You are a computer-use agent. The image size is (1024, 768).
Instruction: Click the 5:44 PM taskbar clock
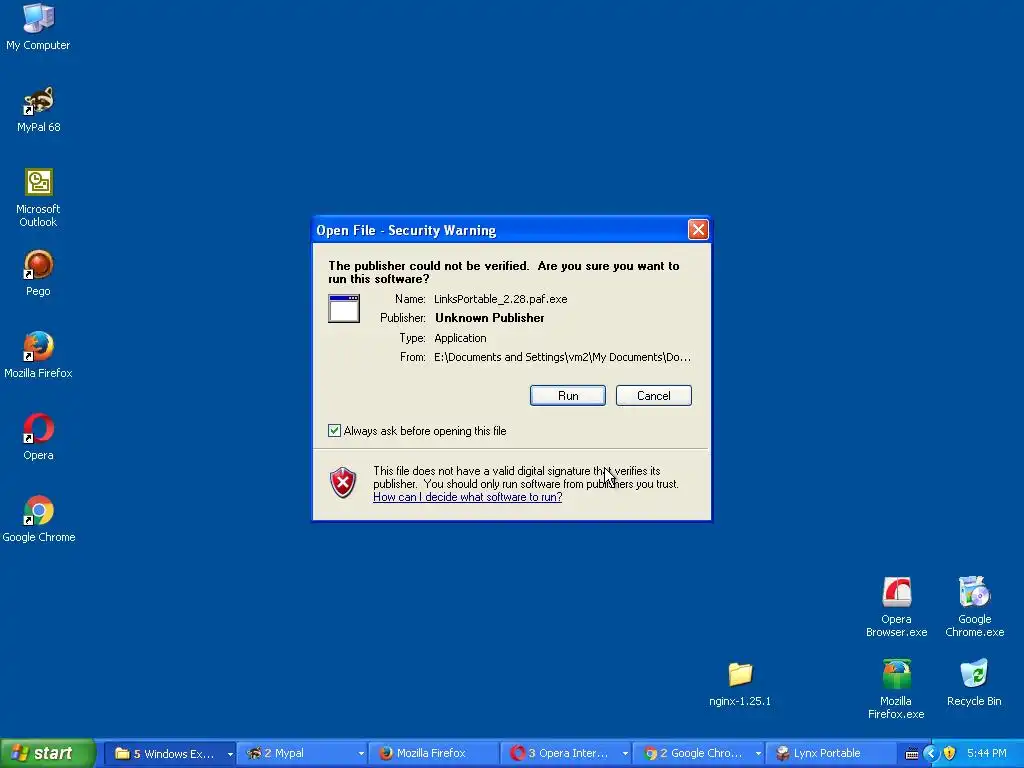click(x=986, y=753)
